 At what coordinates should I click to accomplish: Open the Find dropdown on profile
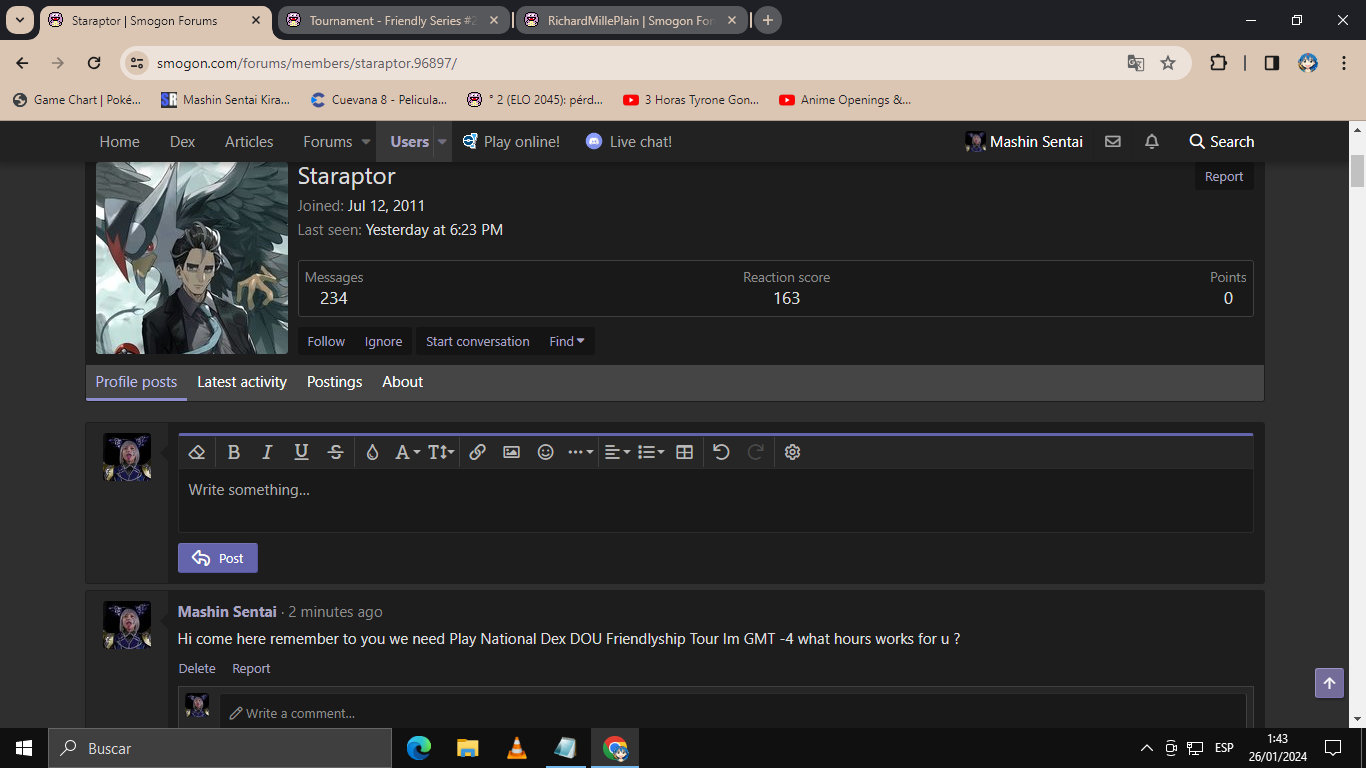click(567, 341)
